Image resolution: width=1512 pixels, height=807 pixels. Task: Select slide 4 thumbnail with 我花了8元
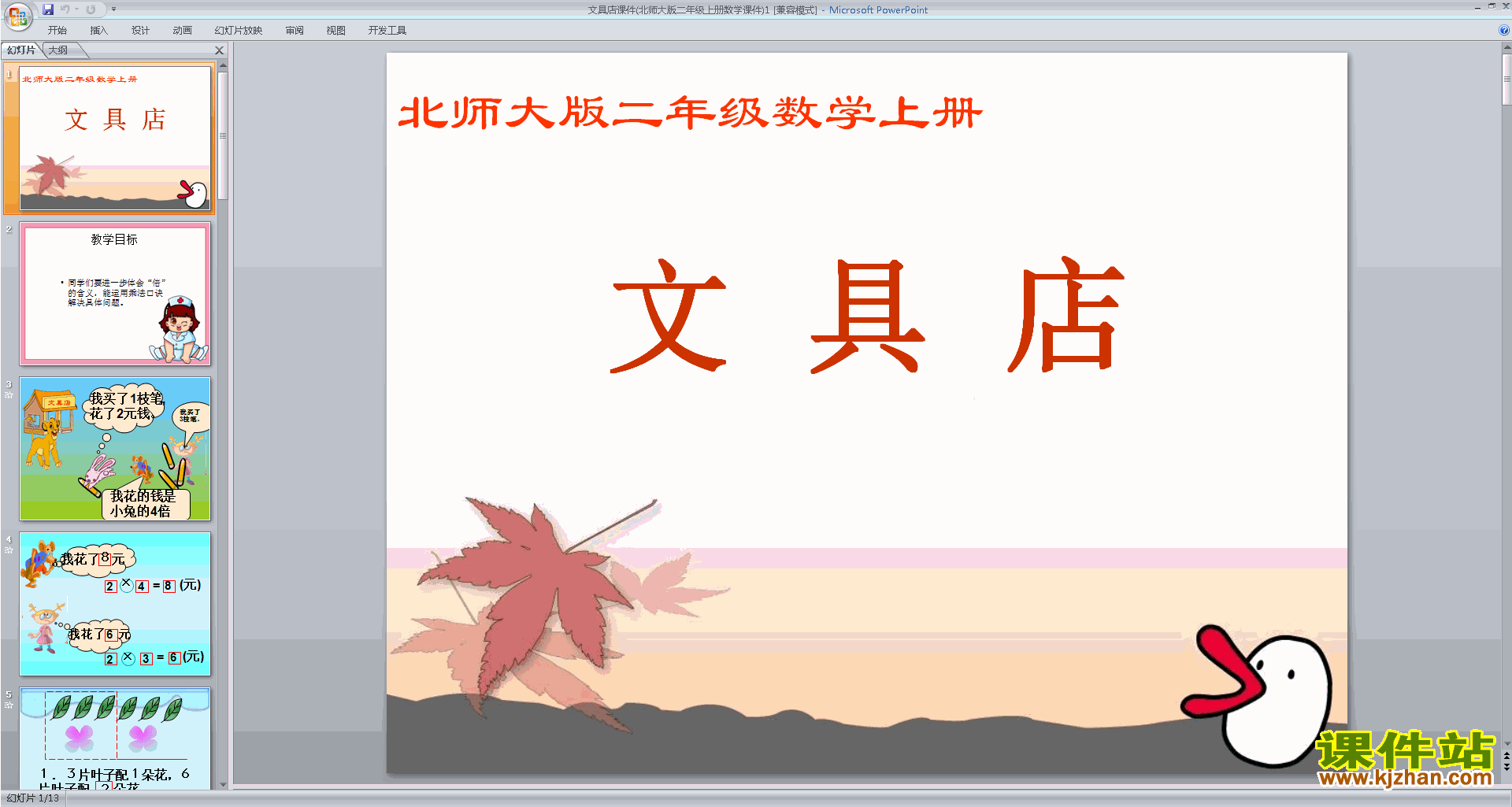click(x=115, y=604)
